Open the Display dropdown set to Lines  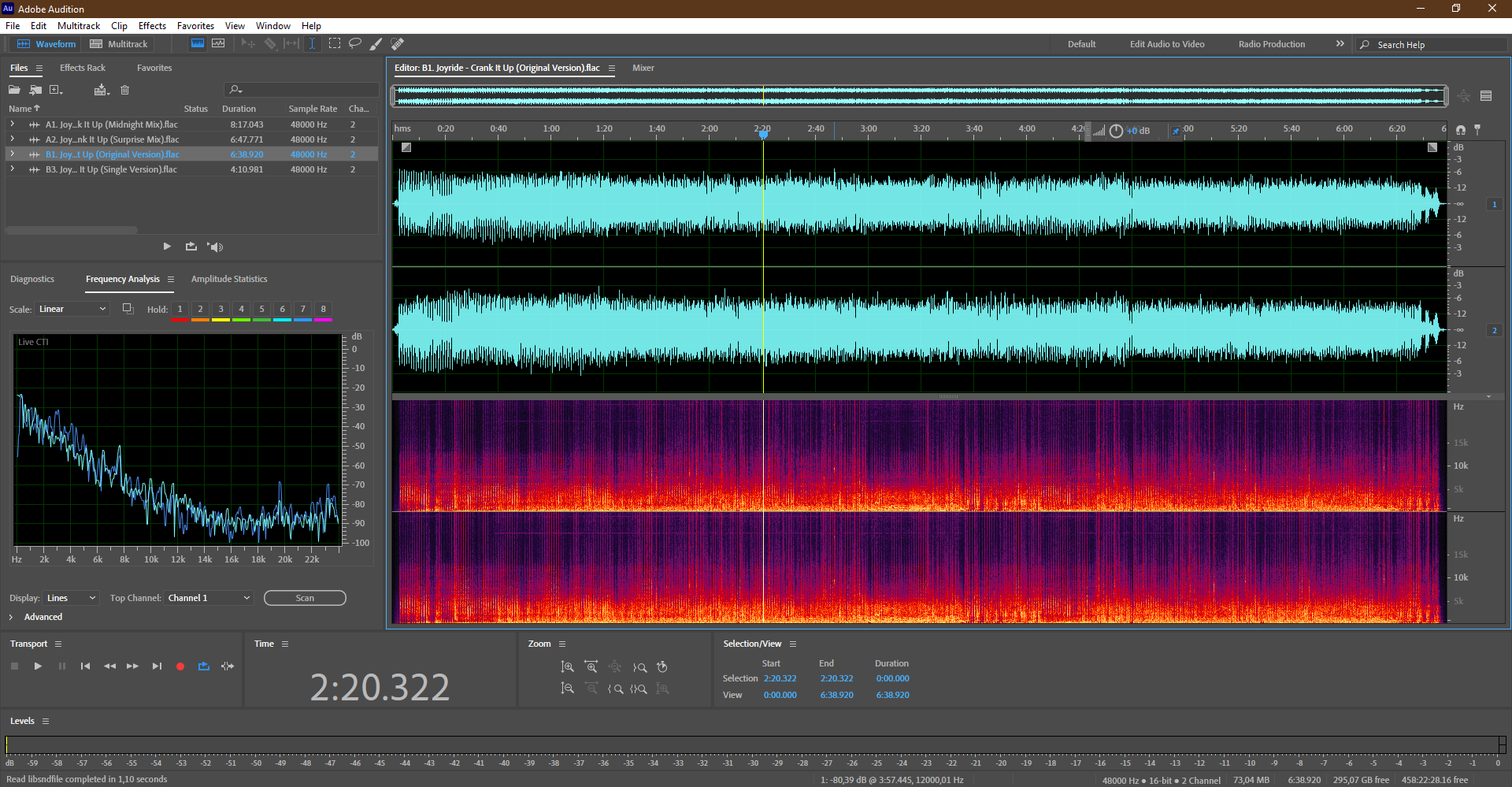click(x=71, y=598)
